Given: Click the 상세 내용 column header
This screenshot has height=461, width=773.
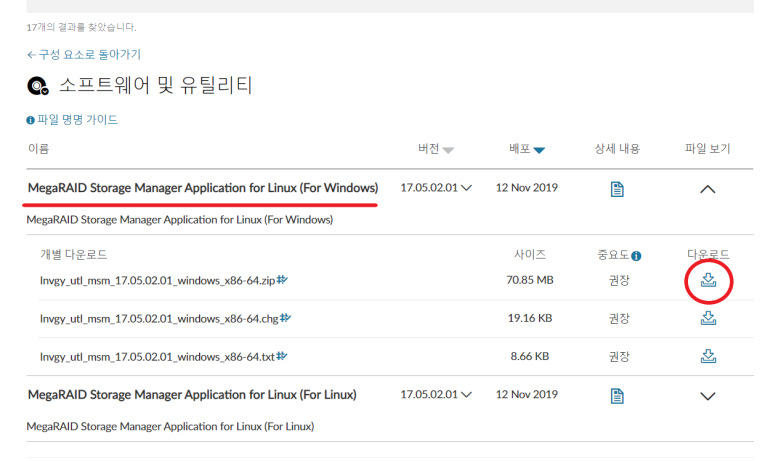Looking at the screenshot, I should point(617,149).
